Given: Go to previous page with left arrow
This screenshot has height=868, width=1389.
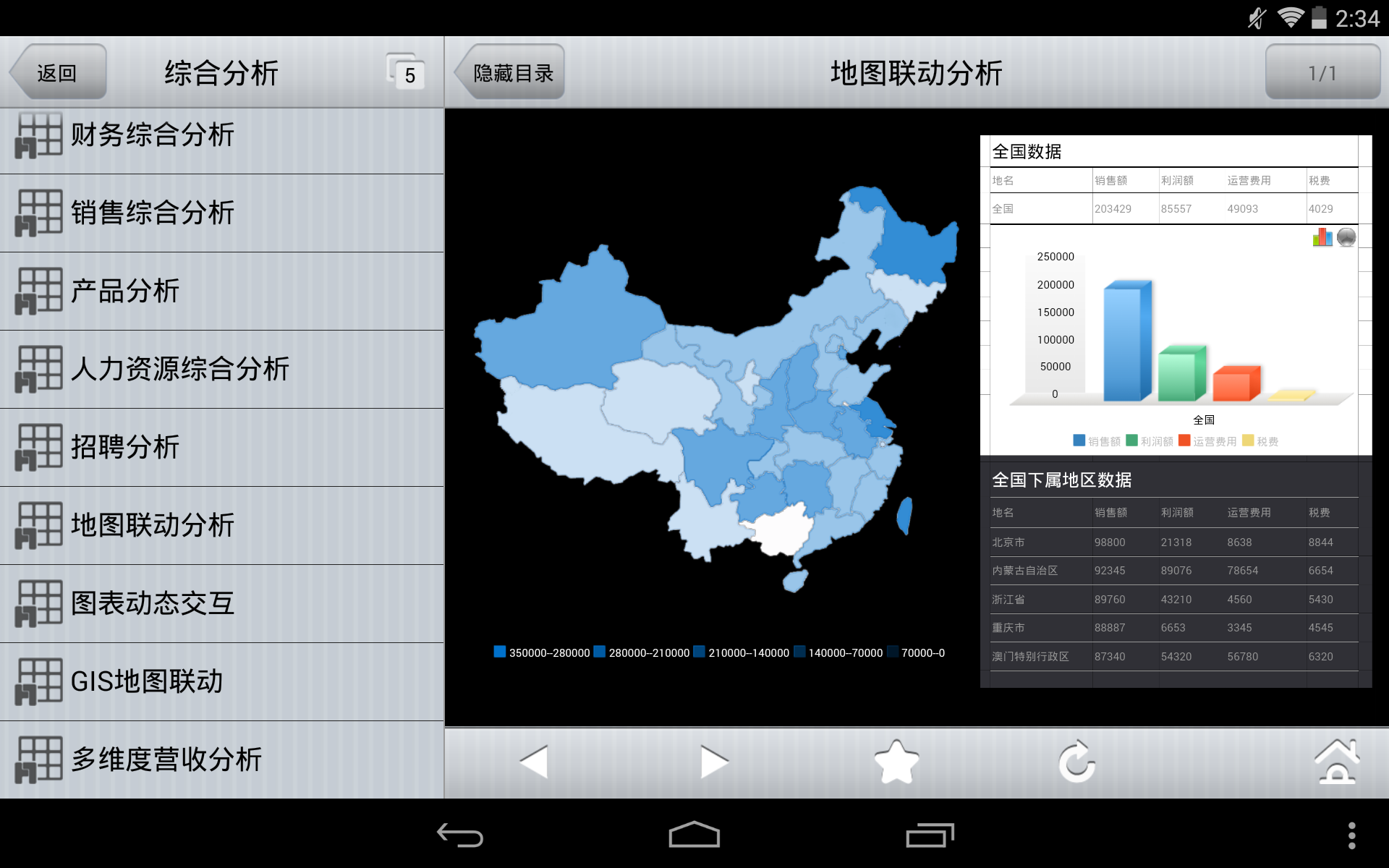Looking at the screenshot, I should pyautogui.click(x=534, y=762).
